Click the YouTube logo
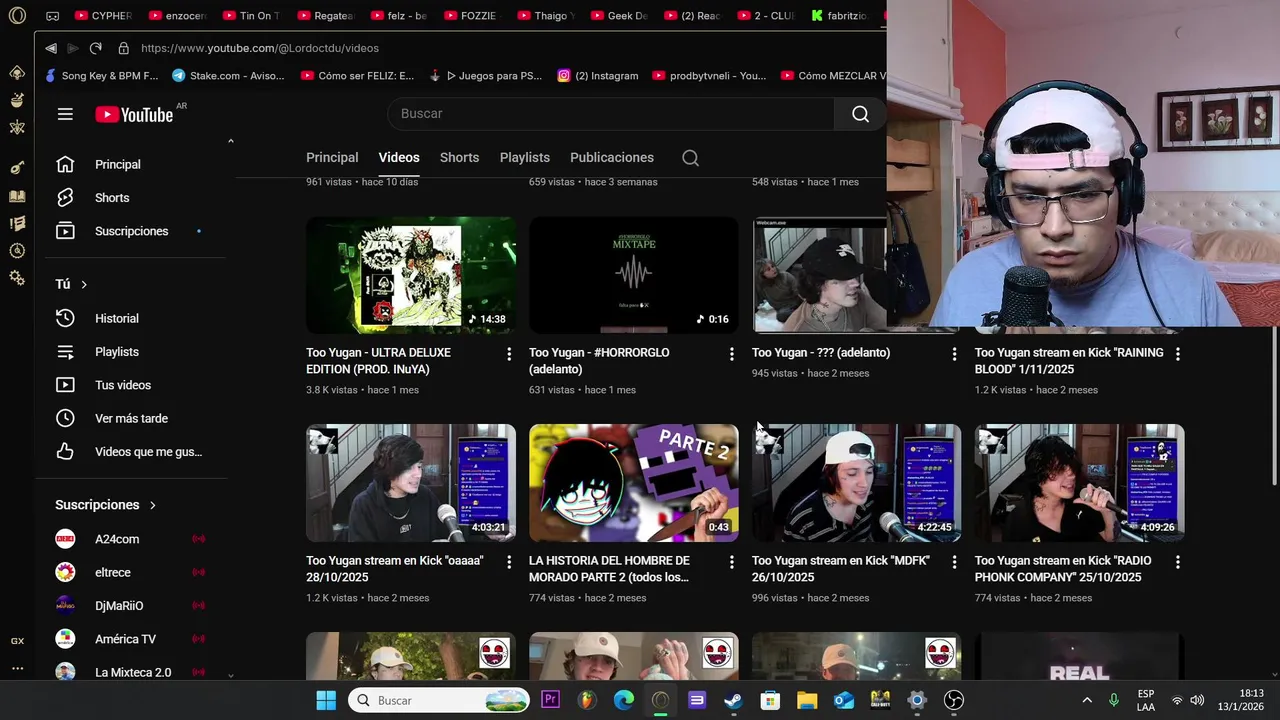The height and width of the screenshot is (720, 1280). [134, 115]
